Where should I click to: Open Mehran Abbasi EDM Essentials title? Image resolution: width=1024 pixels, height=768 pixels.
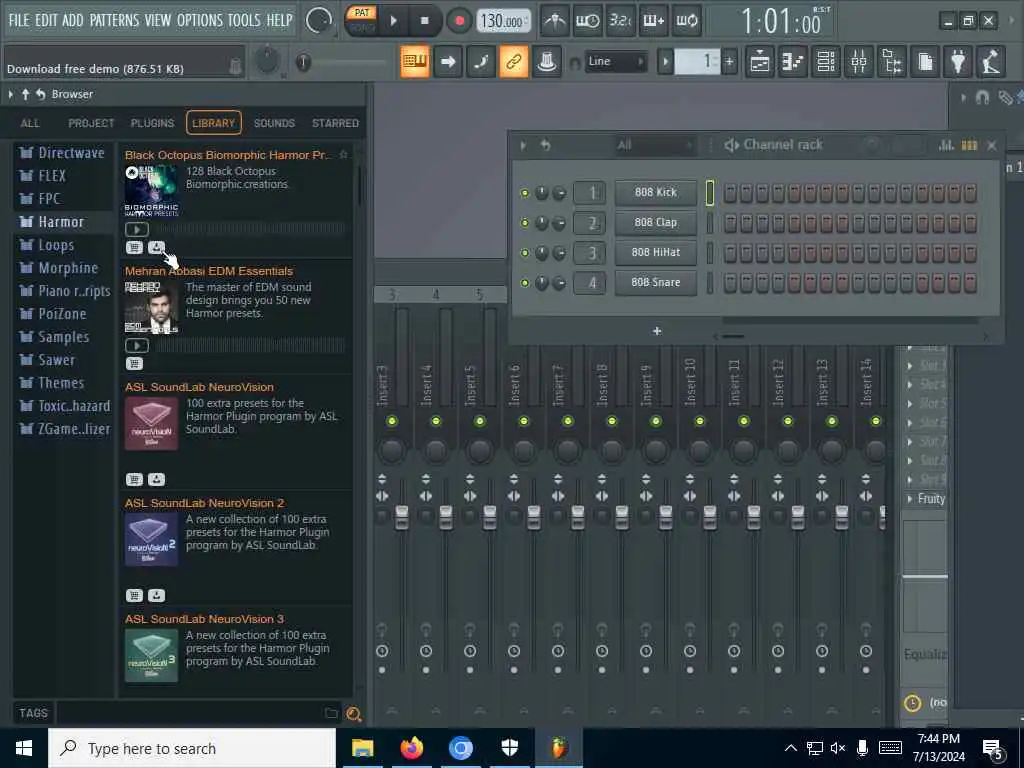(x=209, y=271)
